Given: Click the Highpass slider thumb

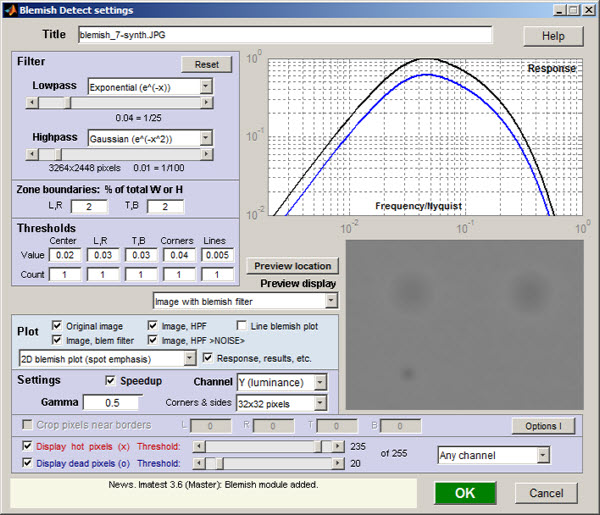Looking at the screenshot, I should (x=58, y=154).
